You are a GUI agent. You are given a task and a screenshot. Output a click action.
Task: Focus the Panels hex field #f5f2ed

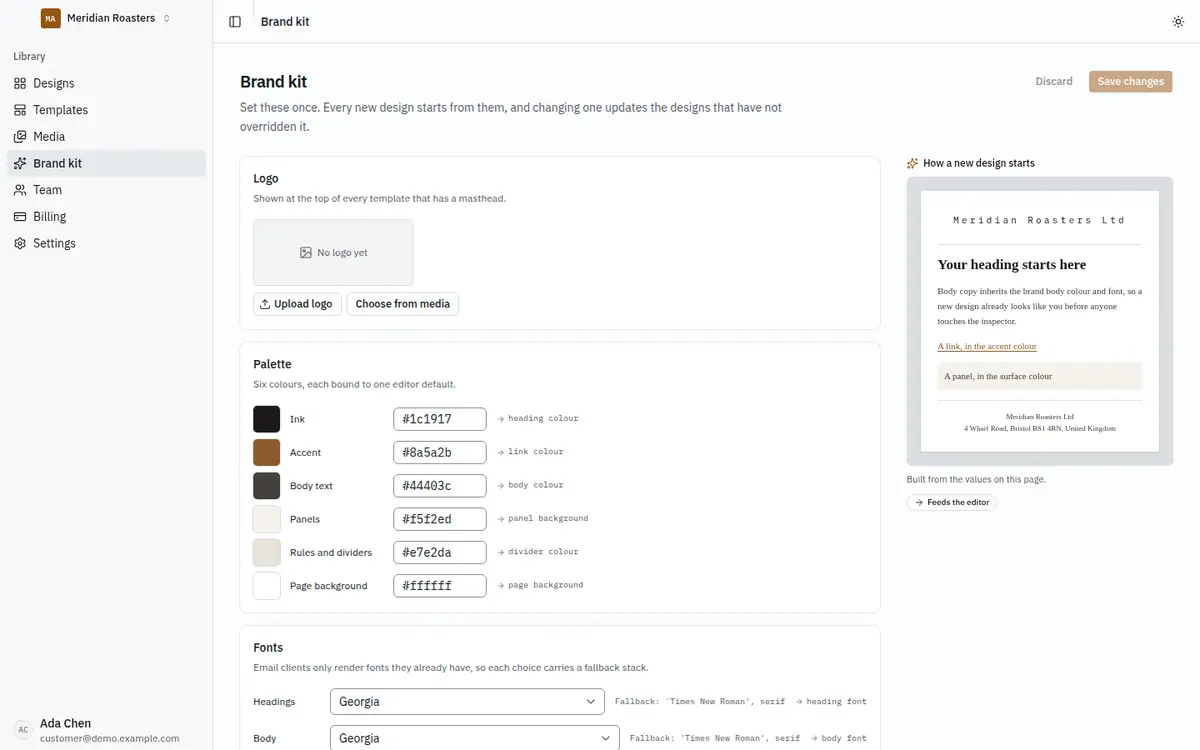click(440, 519)
